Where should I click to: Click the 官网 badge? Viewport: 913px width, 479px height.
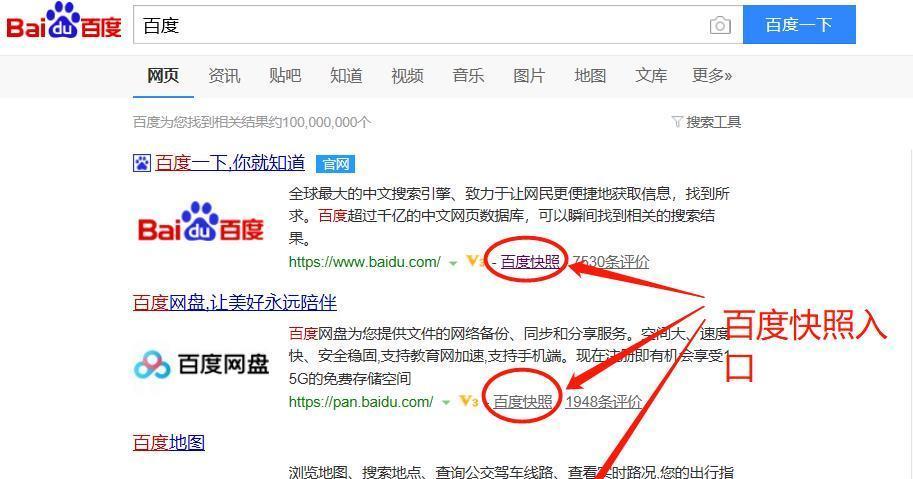[x=335, y=164]
